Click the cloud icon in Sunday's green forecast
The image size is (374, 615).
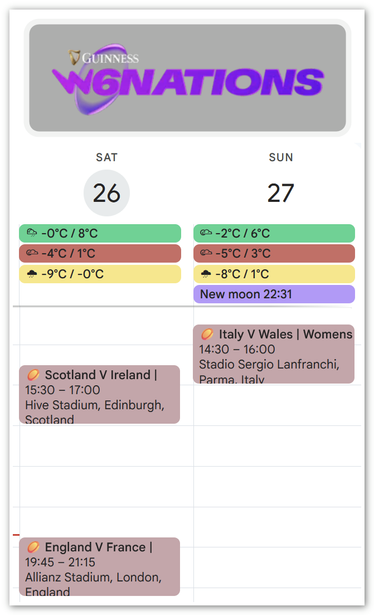[206, 233]
